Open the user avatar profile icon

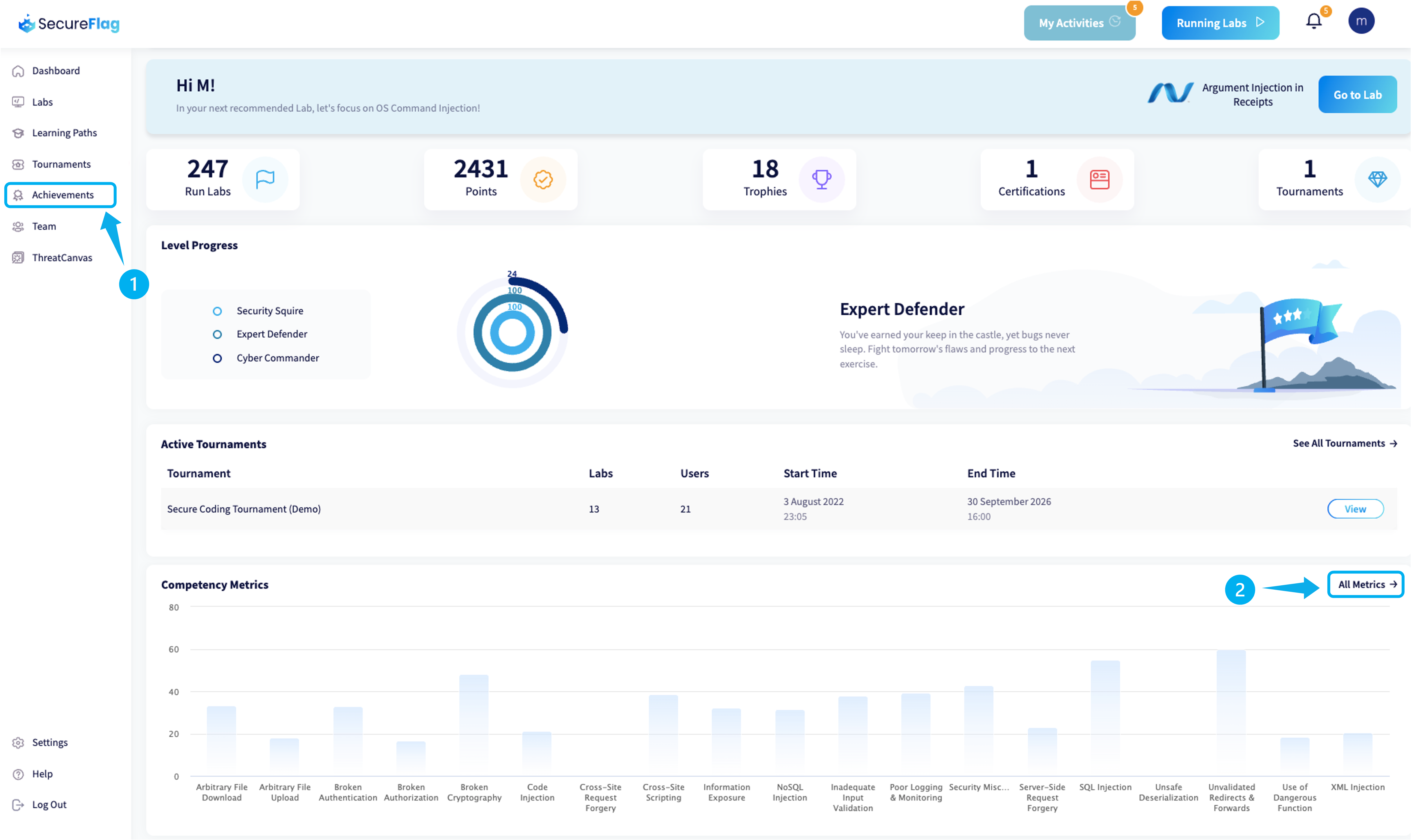pos(1361,21)
